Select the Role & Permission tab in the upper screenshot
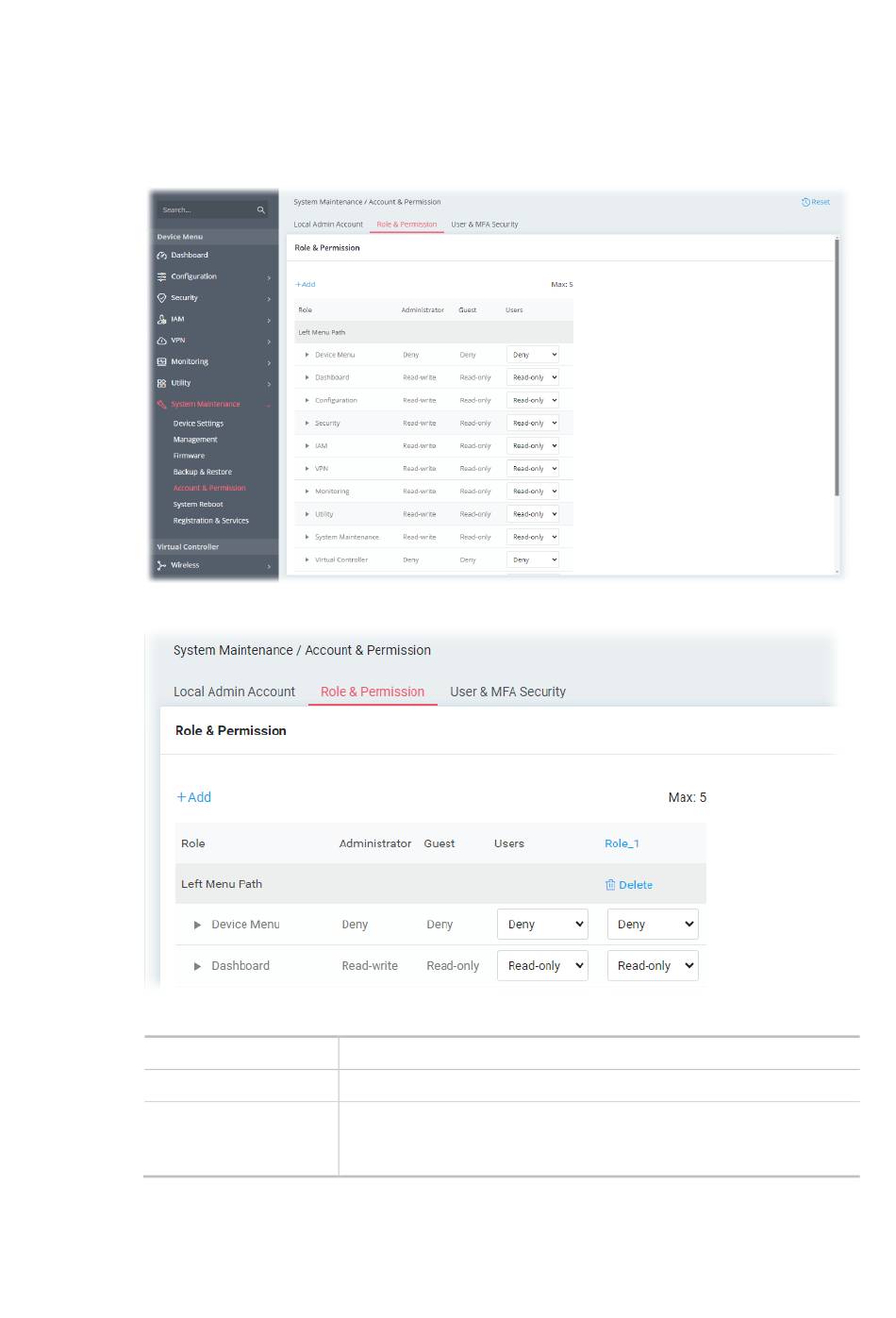This screenshot has width=896, height=1318. click(x=407, y=225)
